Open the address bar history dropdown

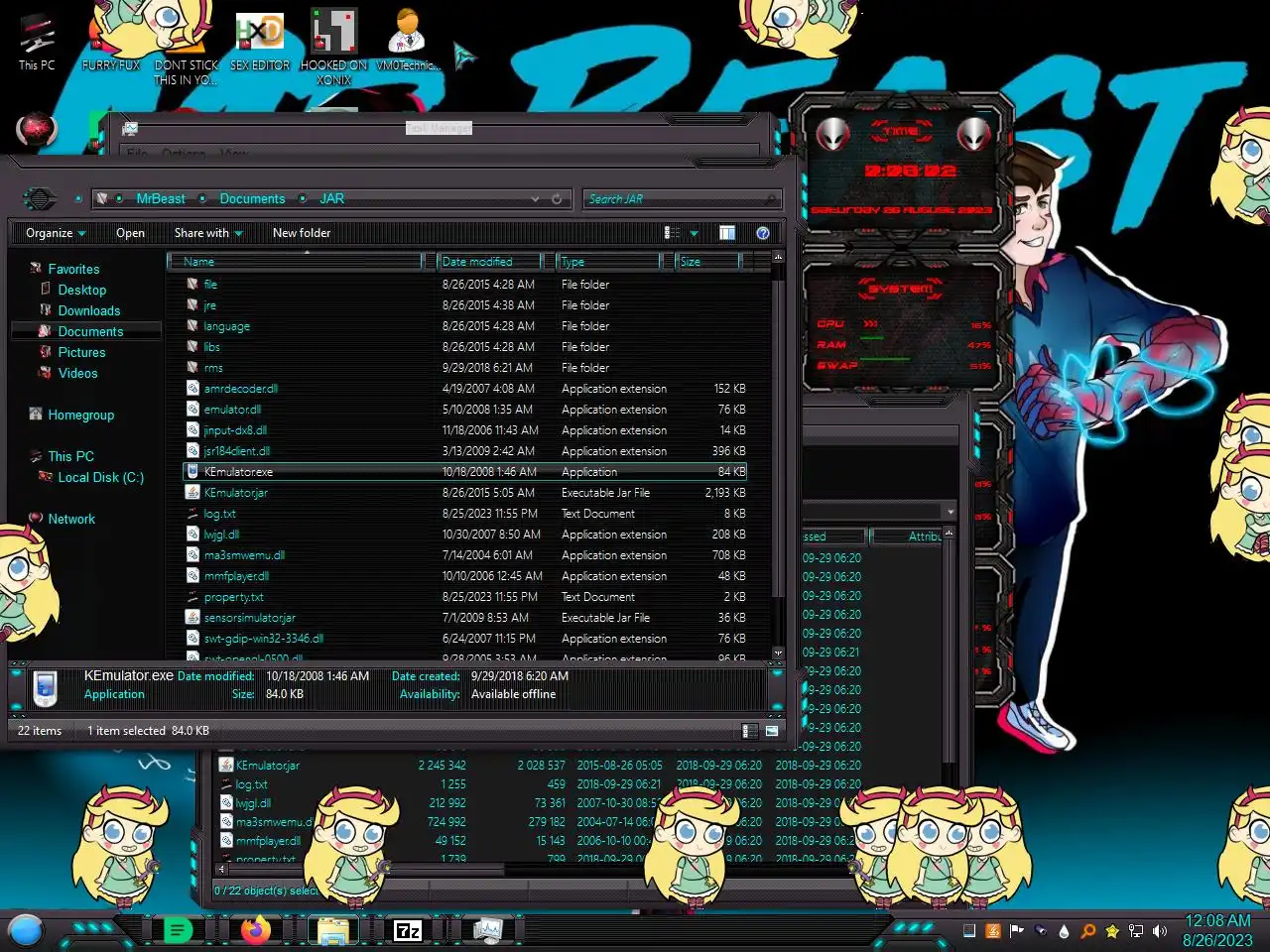pos(536,199)
